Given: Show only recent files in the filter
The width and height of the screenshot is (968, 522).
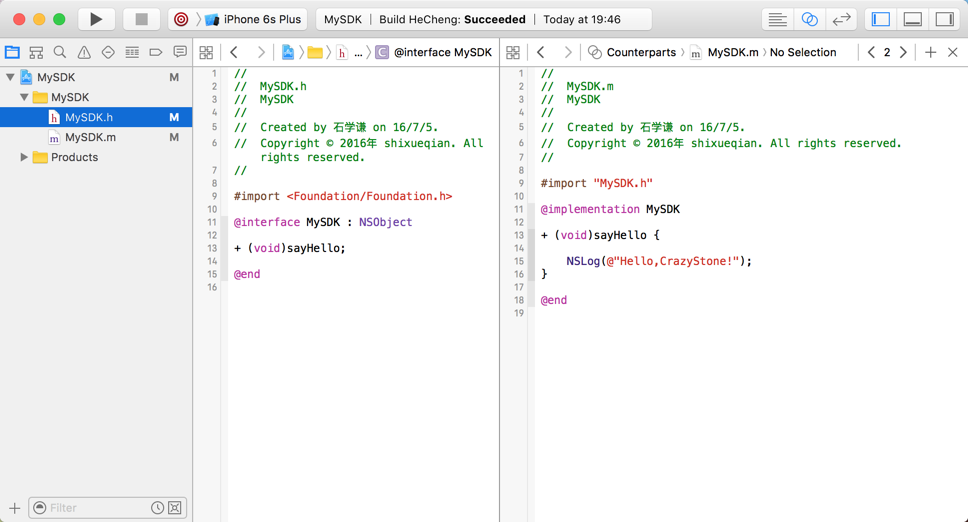Looking at the screenshot, I should [x=157, y=508].
